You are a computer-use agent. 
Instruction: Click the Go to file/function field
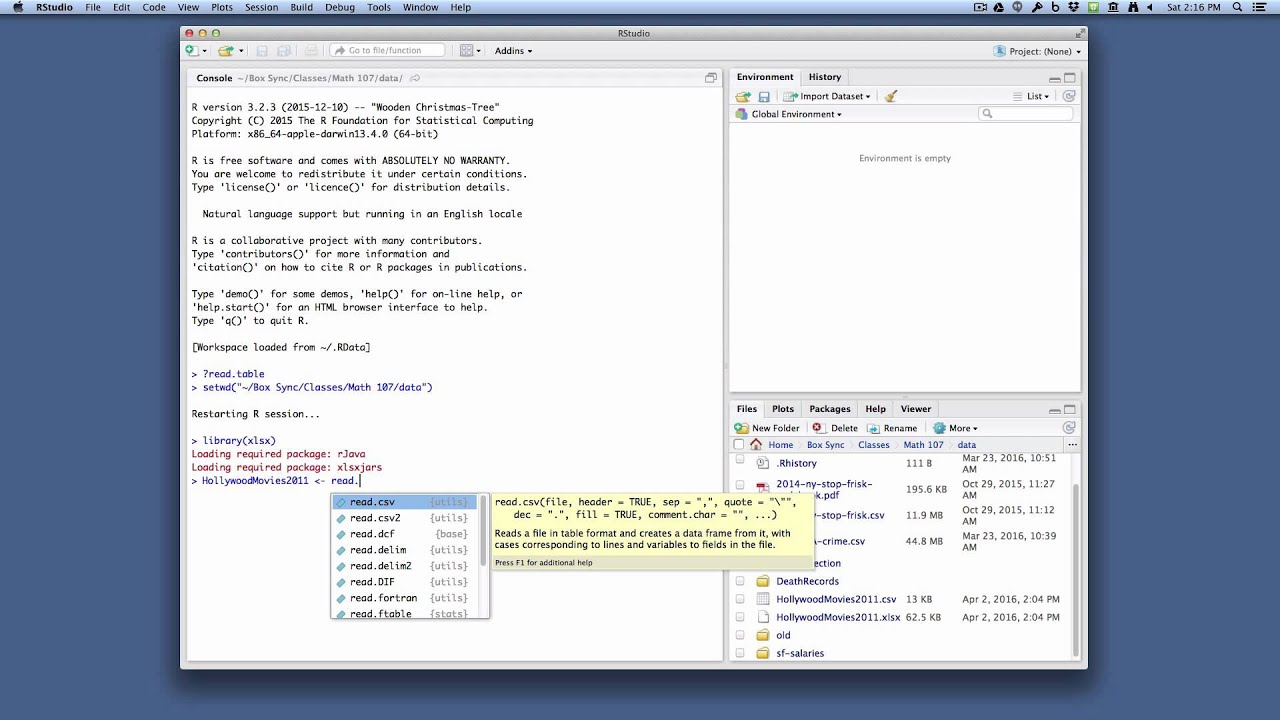[389, 50]
